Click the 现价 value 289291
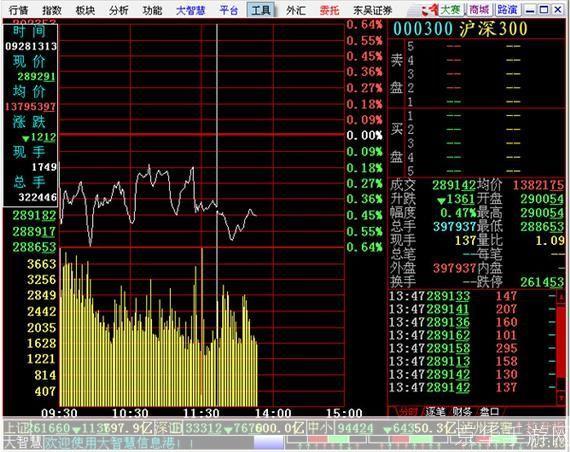The image size is (570, 452). tap(36, 77)
